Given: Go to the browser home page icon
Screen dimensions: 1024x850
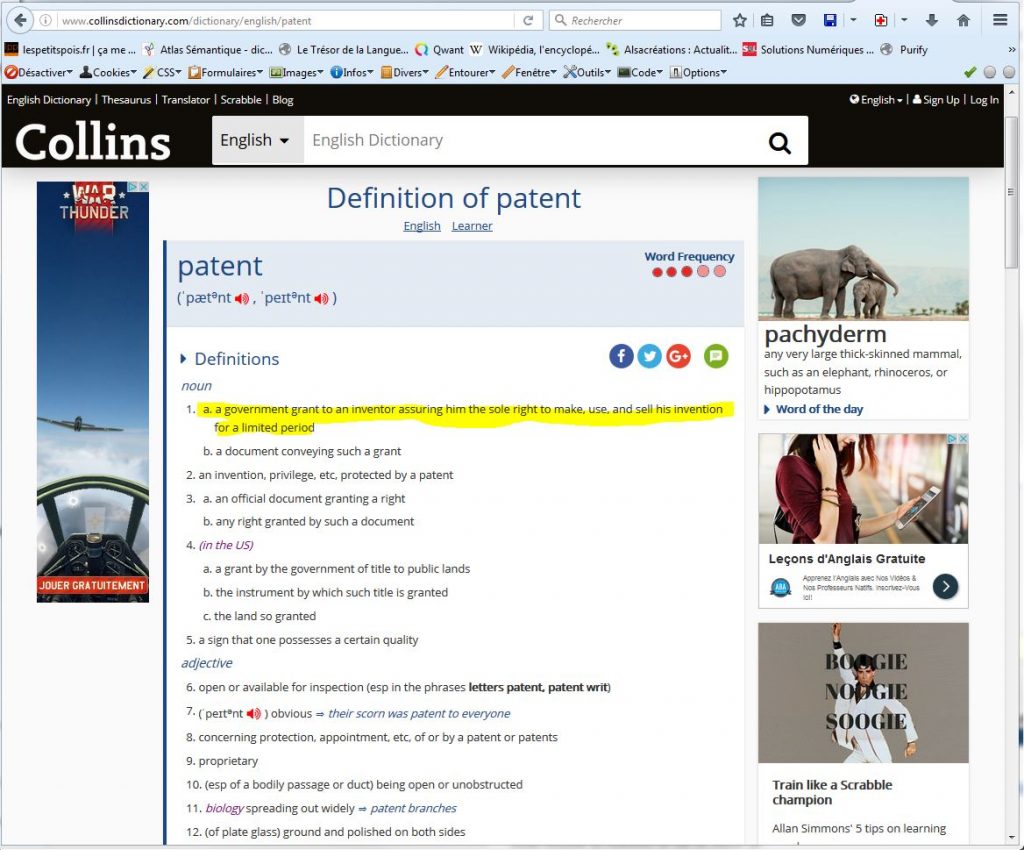Looking at the screenshot, I should coord(963,20).
